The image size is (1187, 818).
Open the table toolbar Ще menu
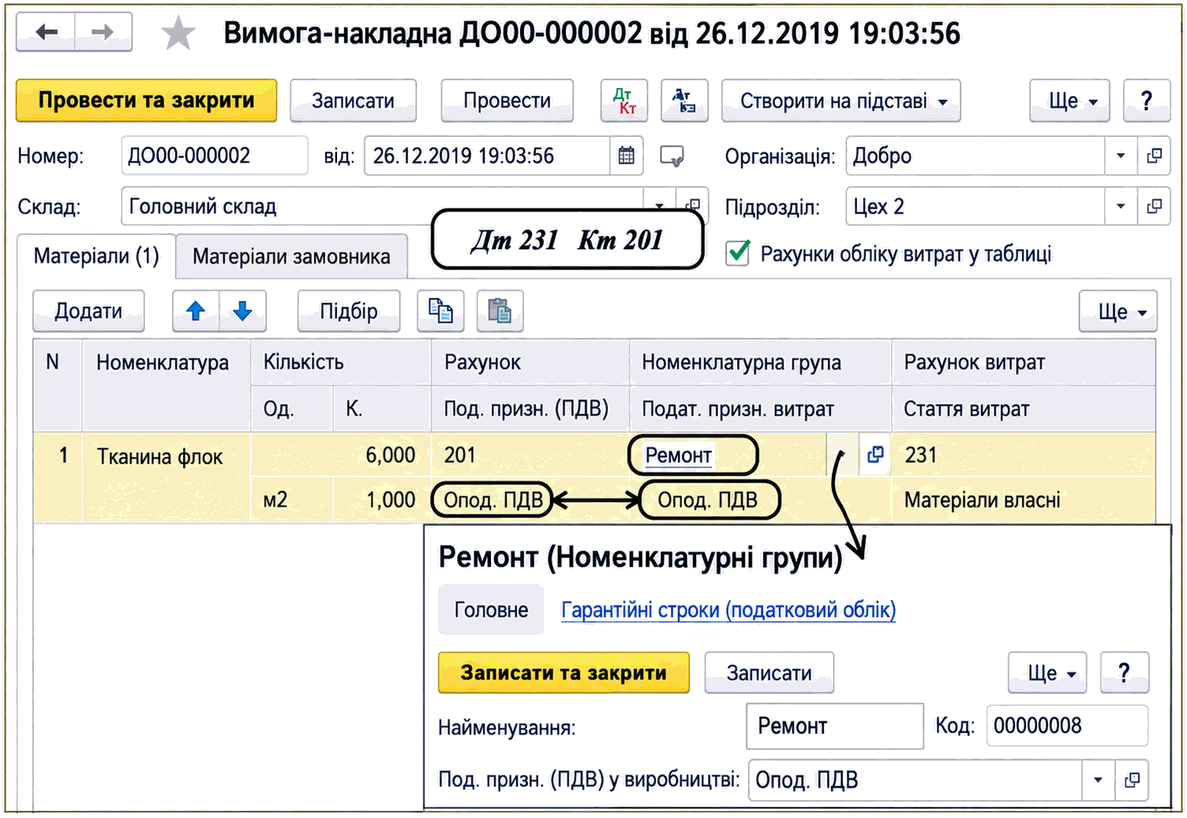coord(1118,311)
